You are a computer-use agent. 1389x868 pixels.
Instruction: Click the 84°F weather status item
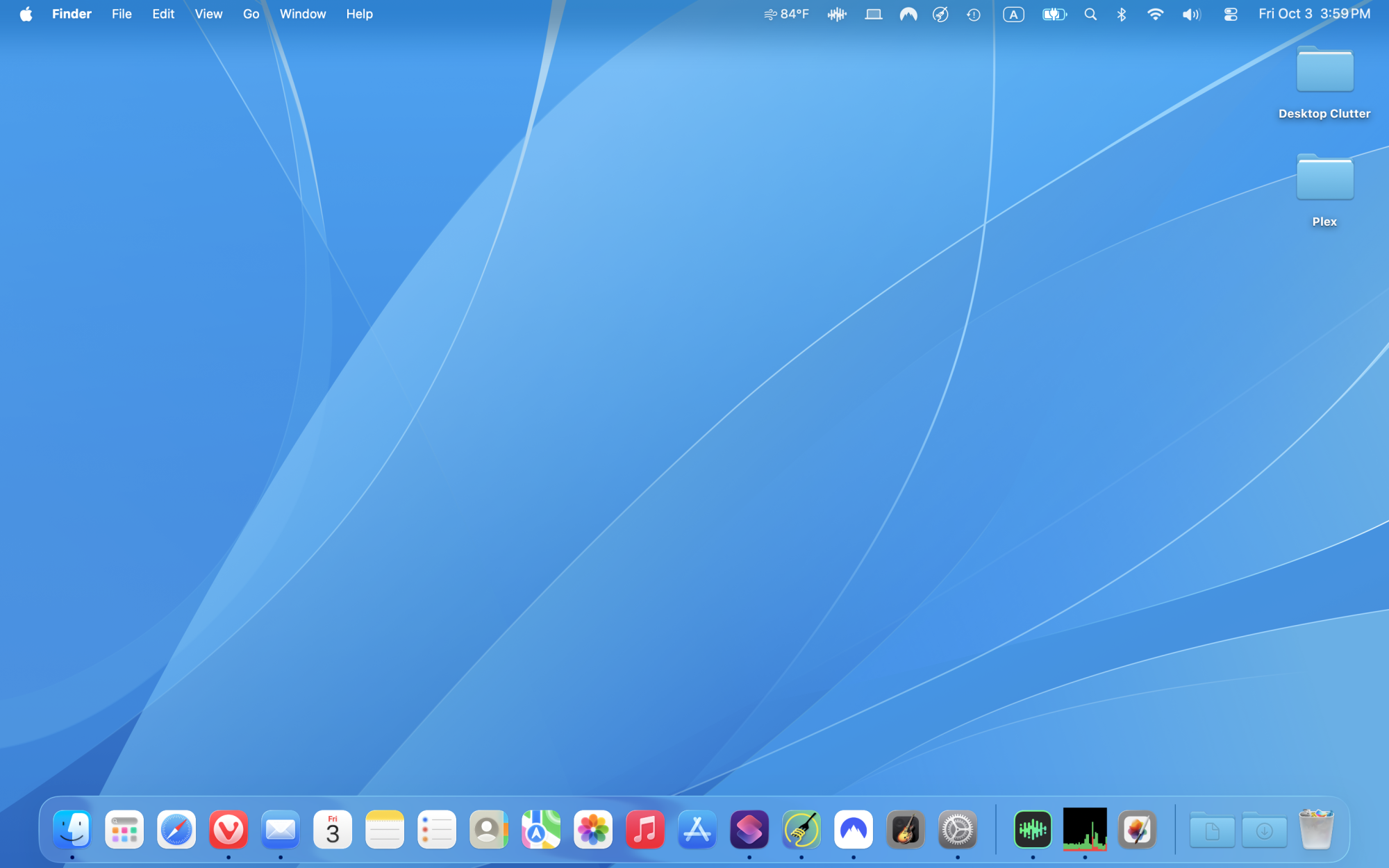pos(786,14)
